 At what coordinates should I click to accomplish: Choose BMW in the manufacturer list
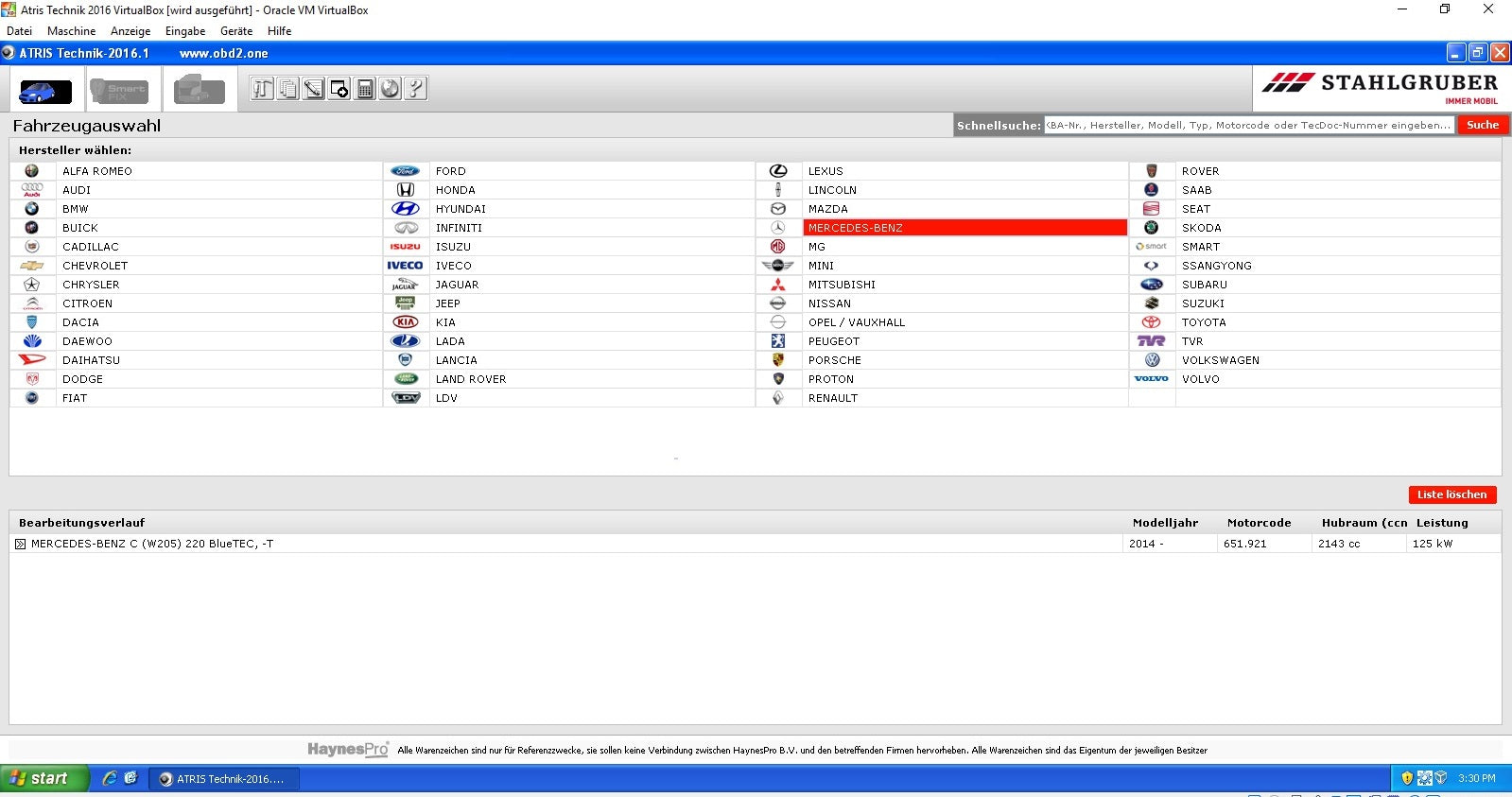(x=76, y=209)
